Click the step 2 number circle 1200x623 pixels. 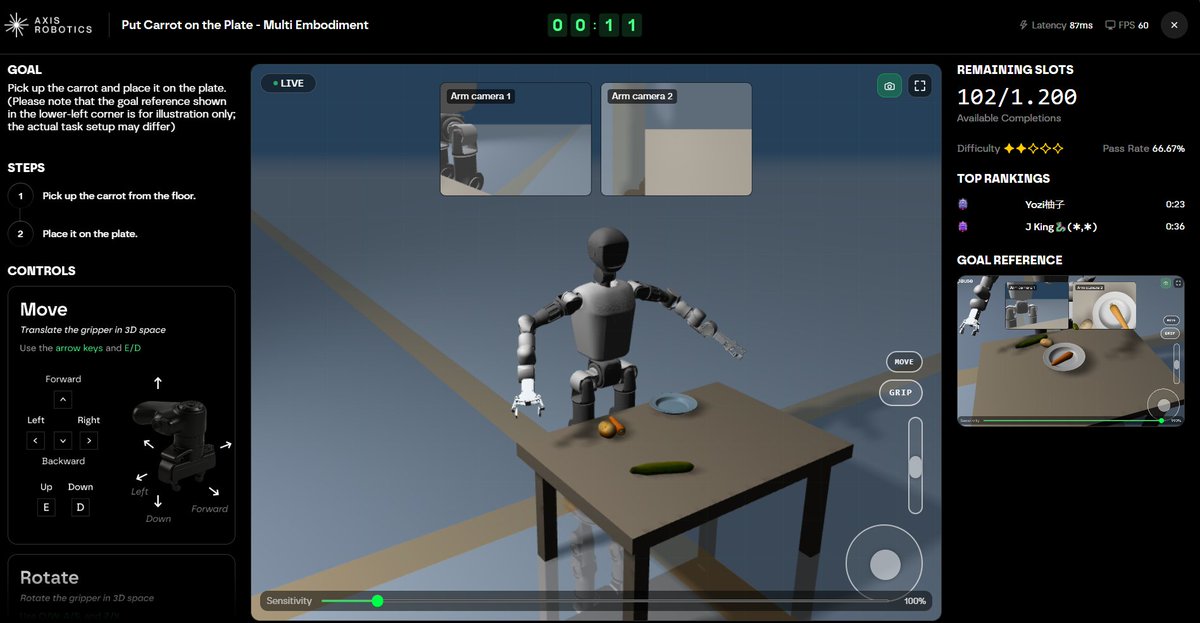tap(20, 234)
